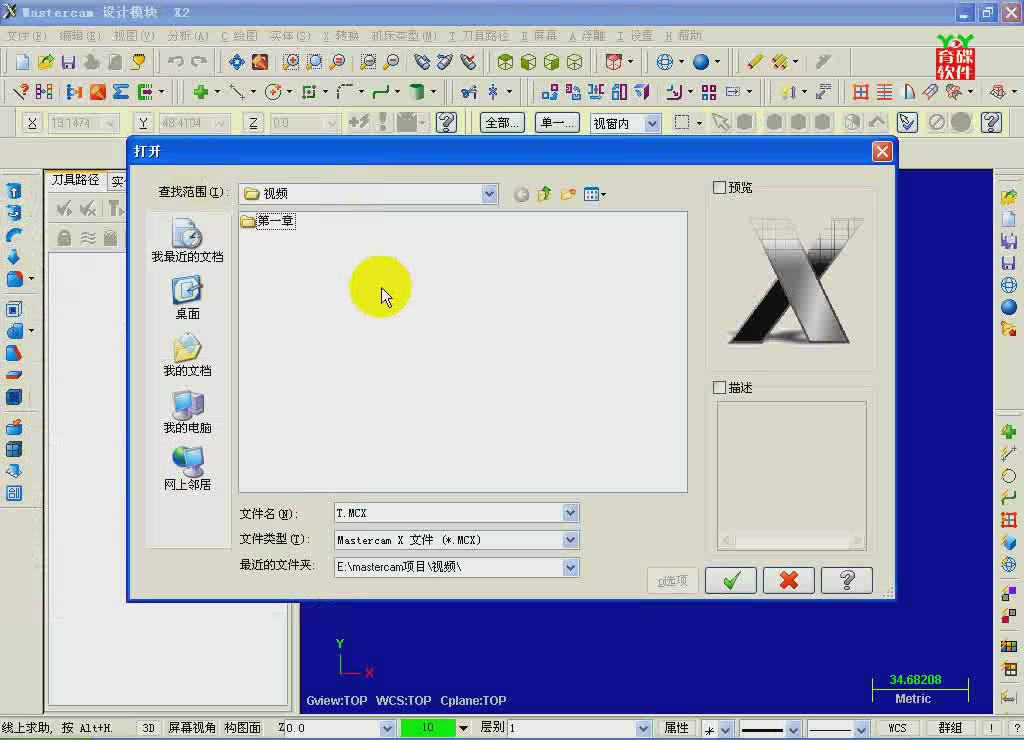Open the 视图 menu
This screenshot has width=1024, height=740.
[x=133, y=35]
